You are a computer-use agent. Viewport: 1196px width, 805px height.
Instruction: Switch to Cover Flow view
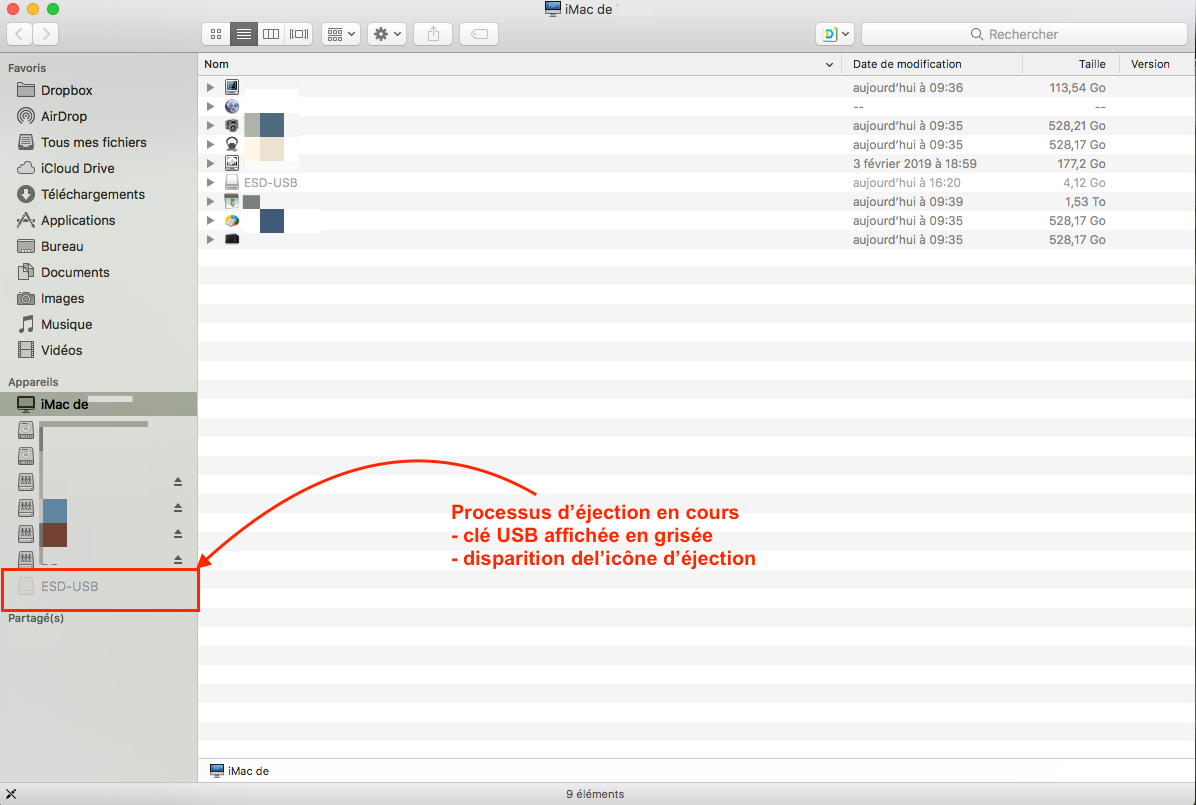pyautogui.click(x=299, y=34)
